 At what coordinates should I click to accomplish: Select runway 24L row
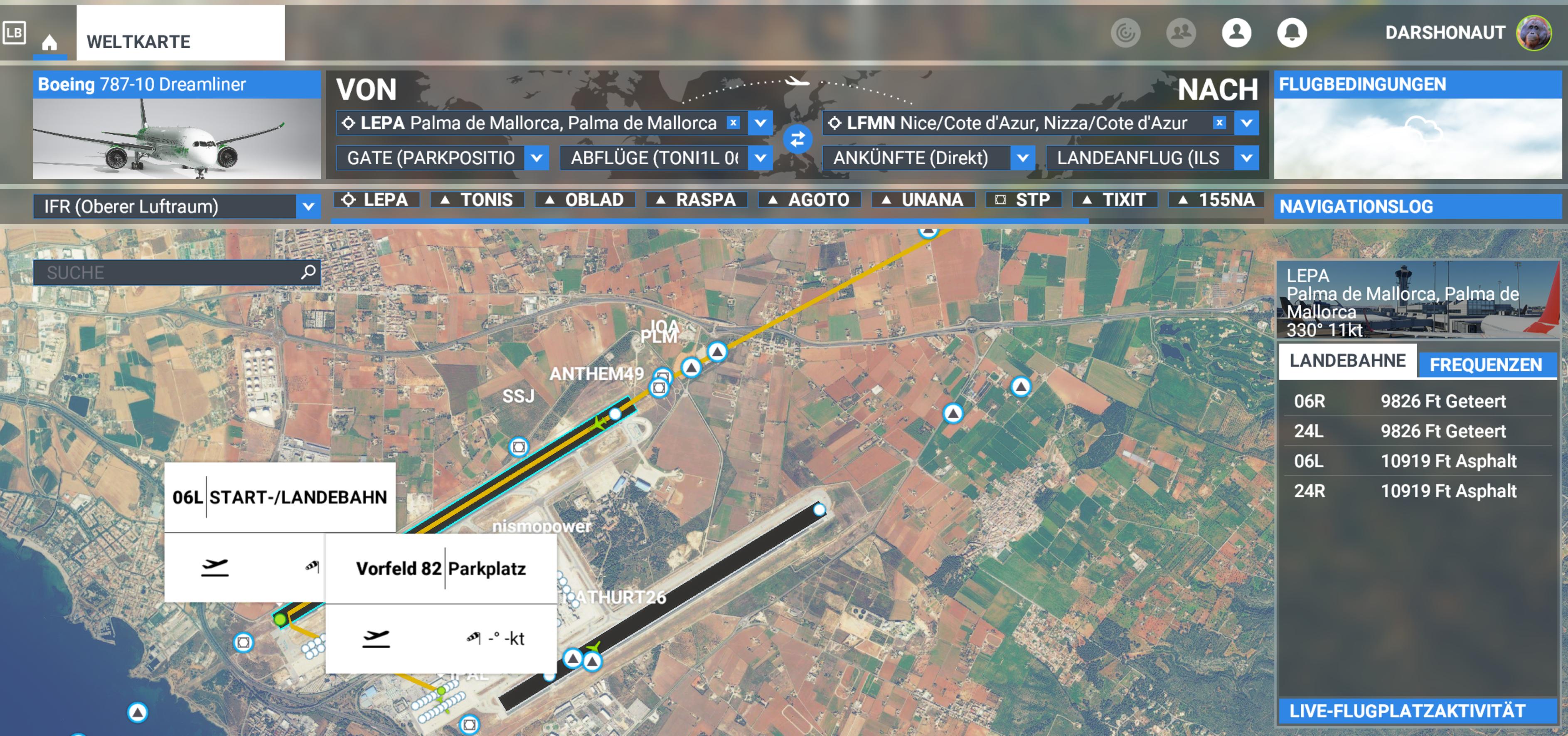pyautogui.click(x=1417, y=431)
